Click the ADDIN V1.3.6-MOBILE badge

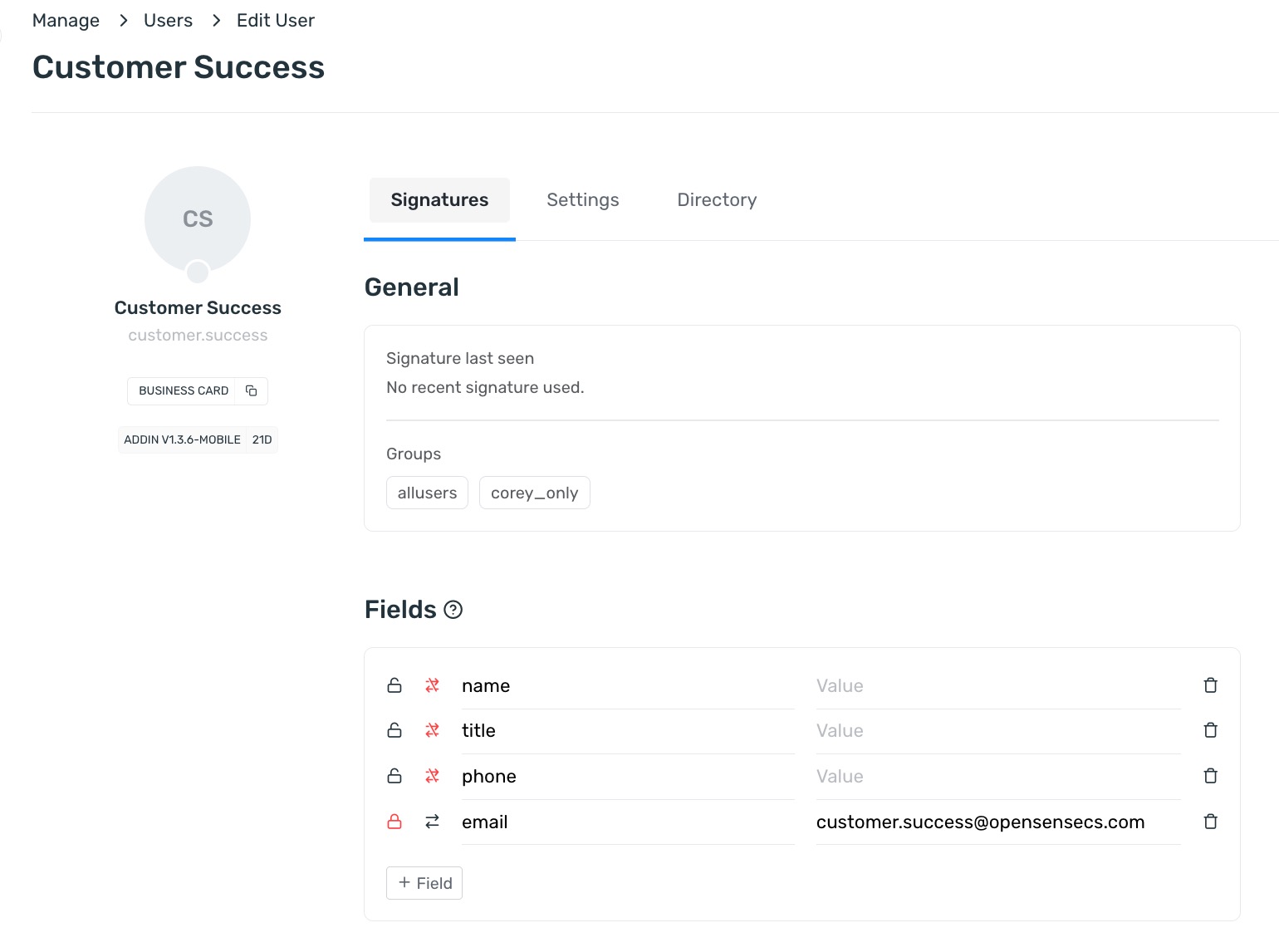click(x=182, y=439)
